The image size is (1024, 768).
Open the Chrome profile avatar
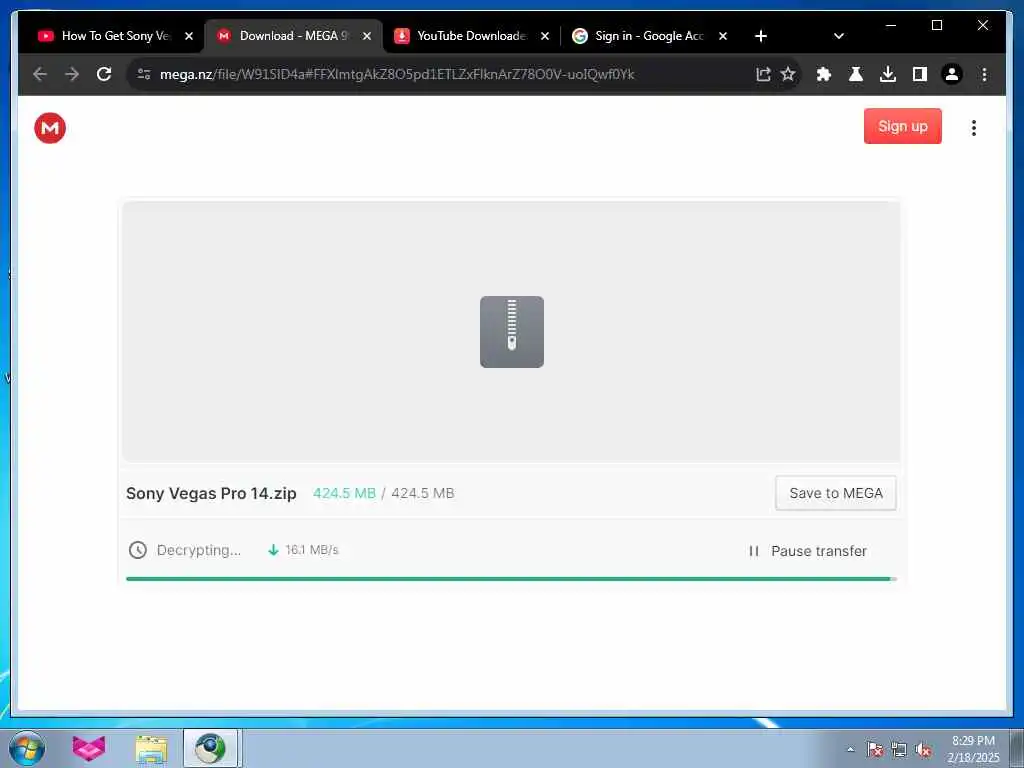coord(952,74)
